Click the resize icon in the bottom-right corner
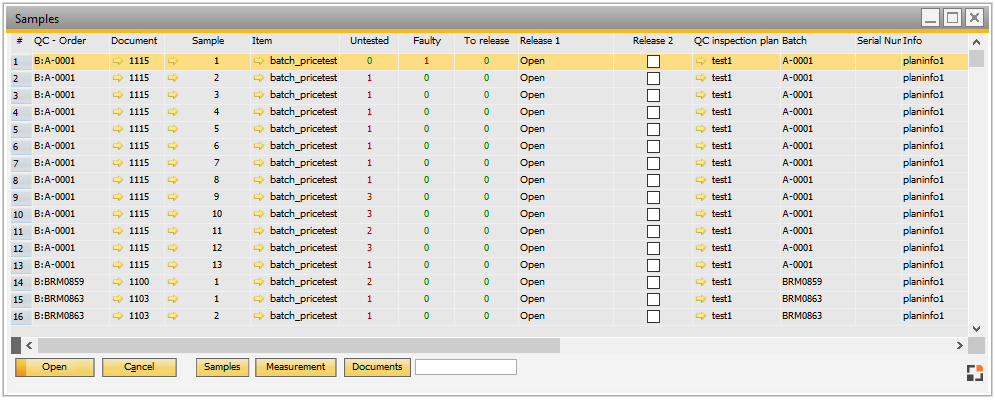995x401 pixels. pos(975,374)
